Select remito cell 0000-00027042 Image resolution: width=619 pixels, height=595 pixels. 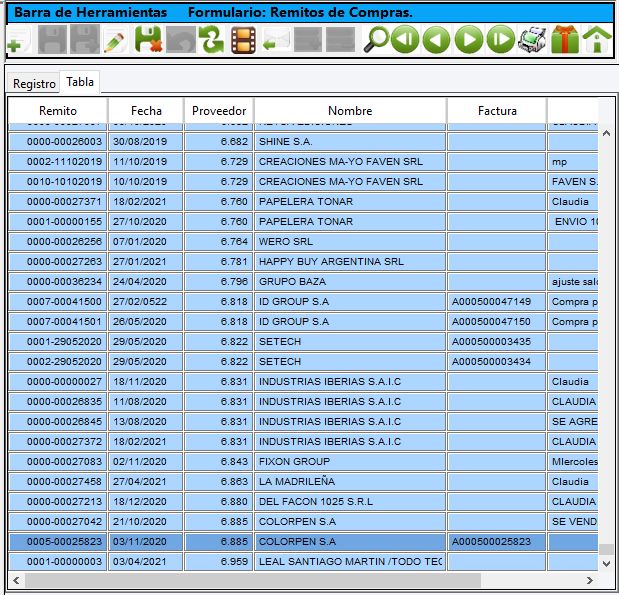[58, 522]
